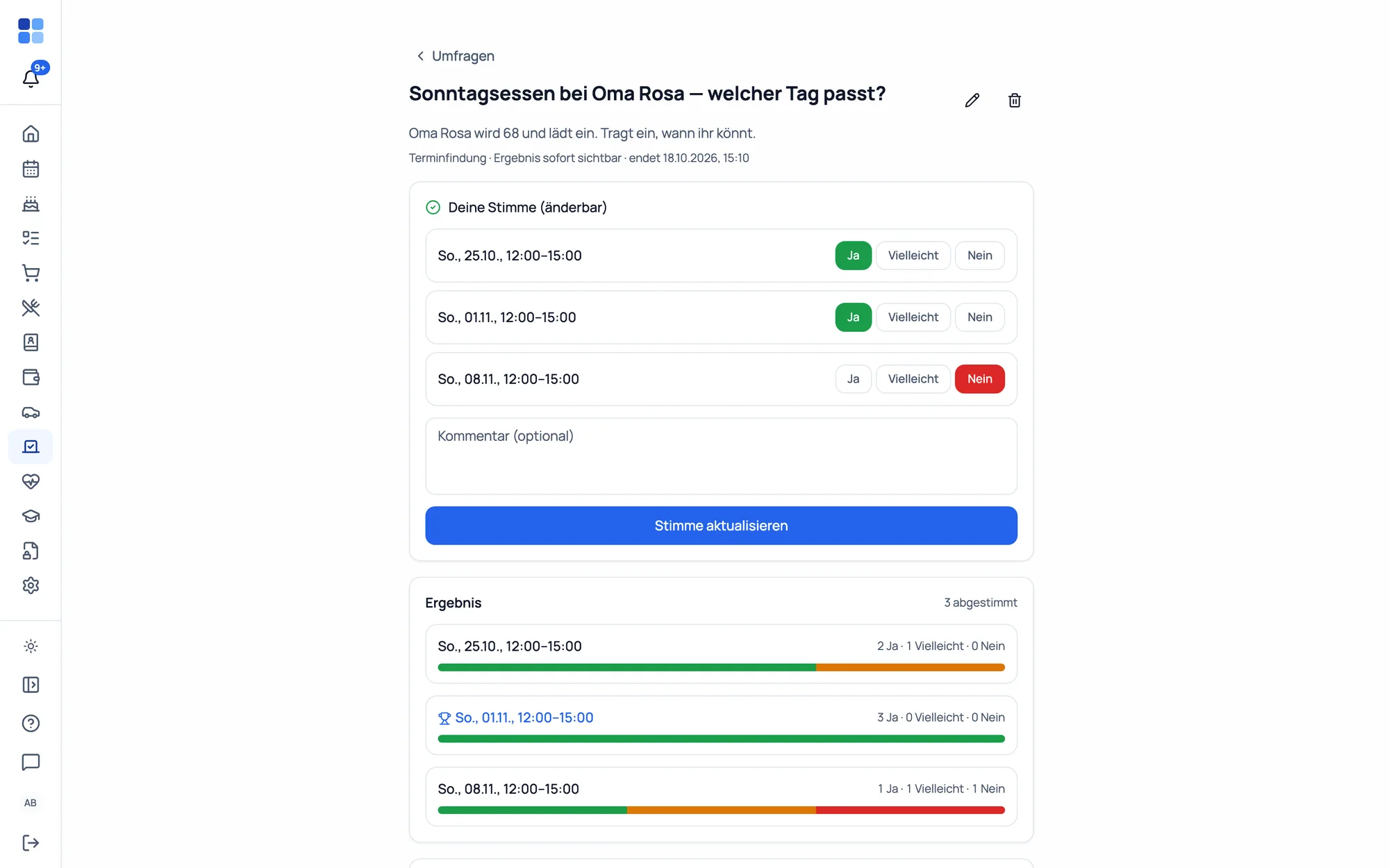Click the '3 abgestimmt' count
Viewport: 1389px width, 868px height.
(x=980, y=603)
